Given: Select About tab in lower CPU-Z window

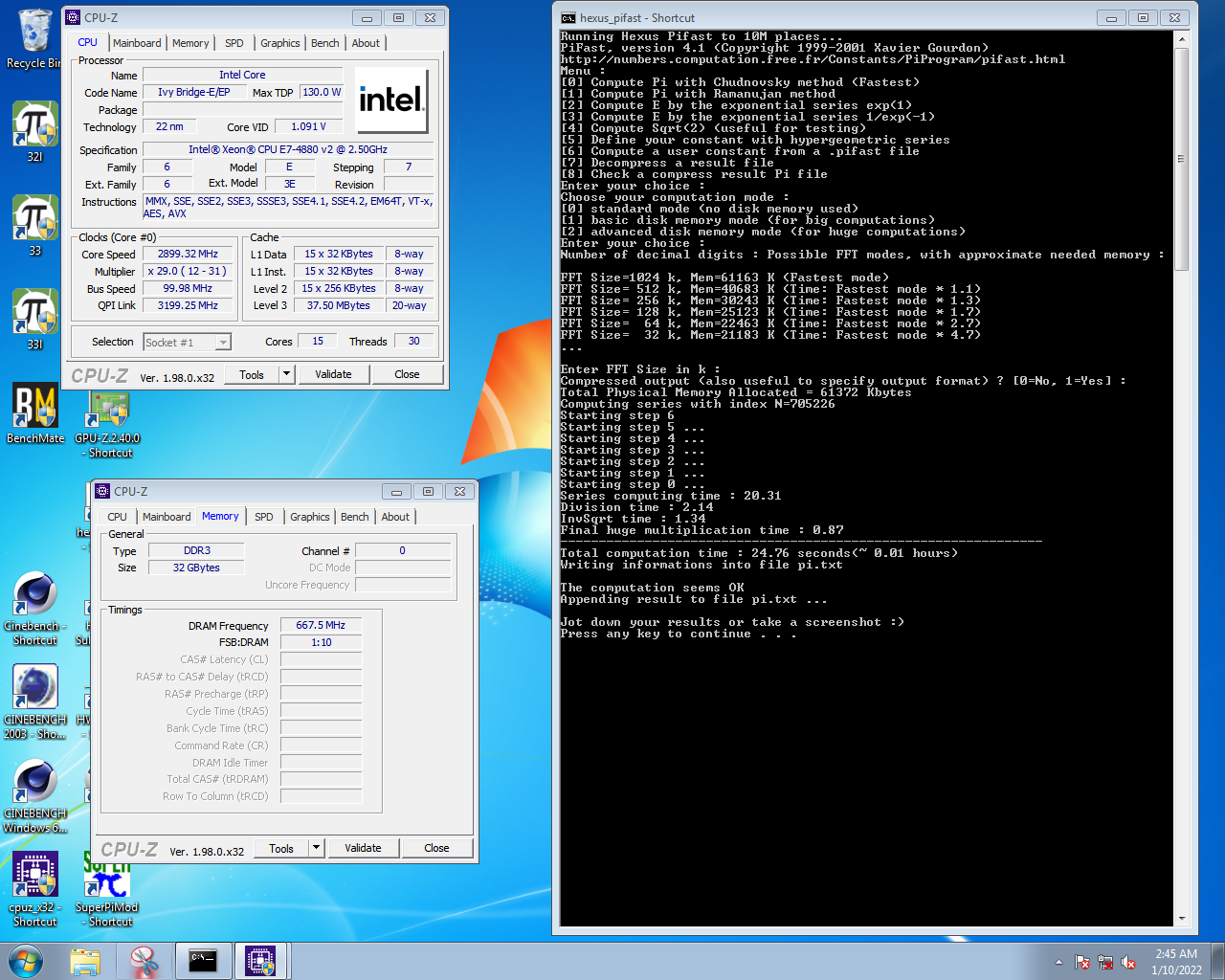Looking at the screenshot, I should click(x=395, y=517).
